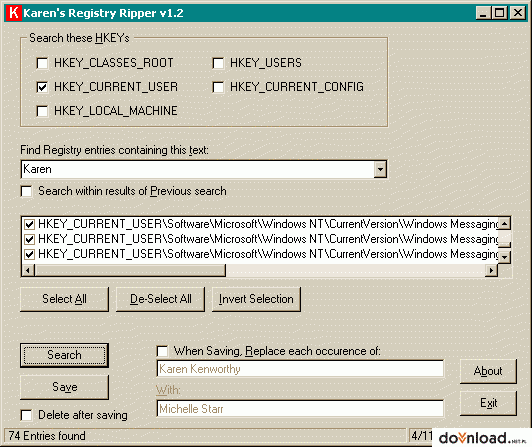Click the Invert Selection button
Screen dimensions: 532x447
pos(256,299)
